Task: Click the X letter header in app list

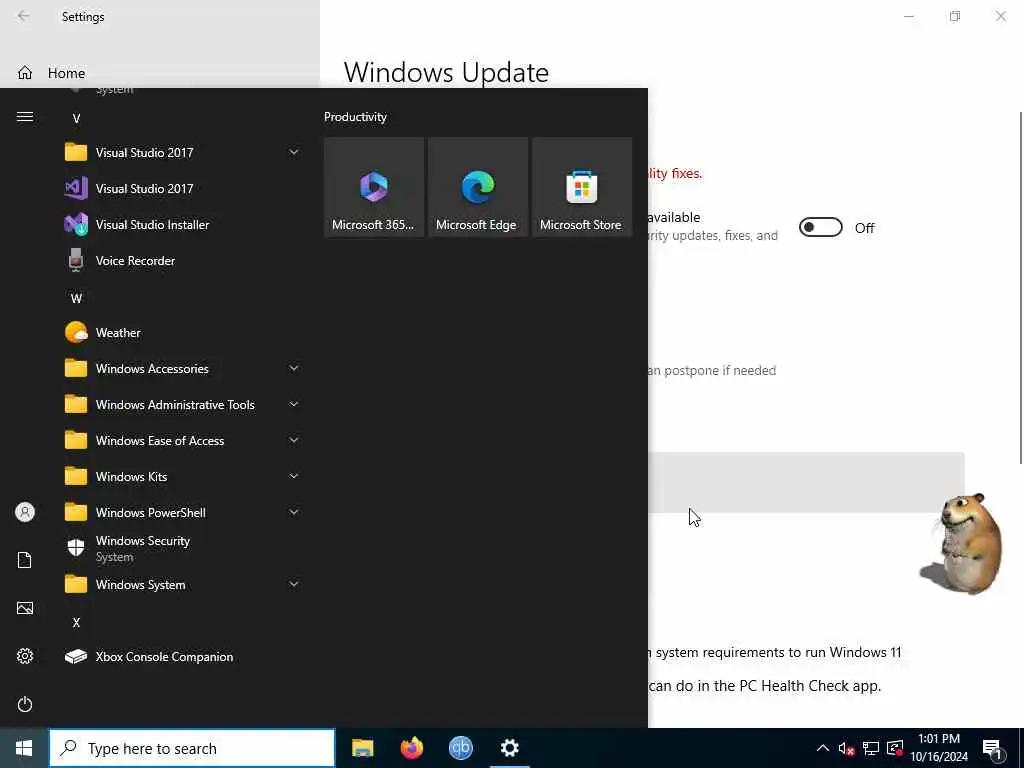Action: [x=76, y=623]
